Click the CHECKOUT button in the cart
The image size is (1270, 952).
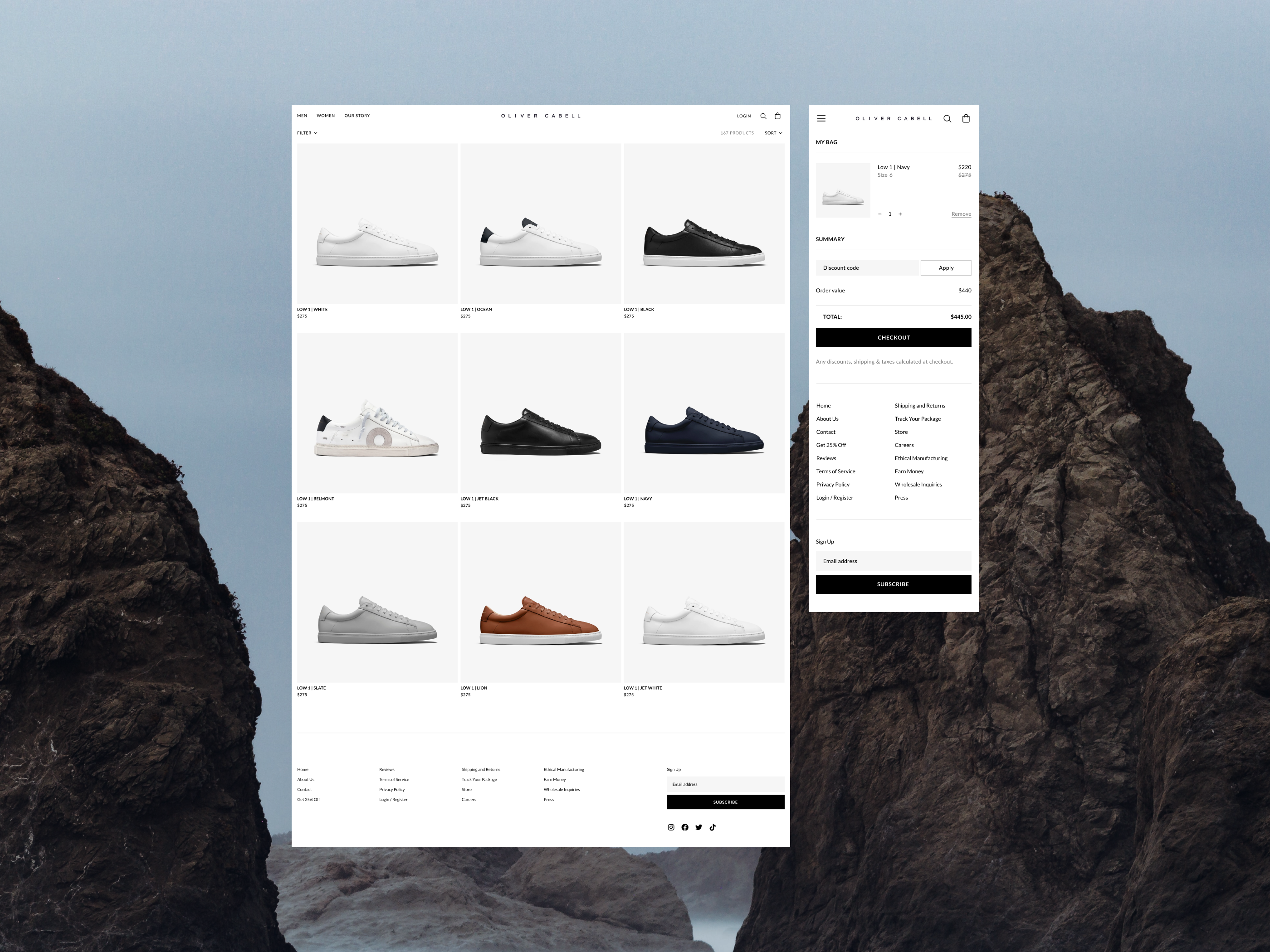tap(894, 337)
